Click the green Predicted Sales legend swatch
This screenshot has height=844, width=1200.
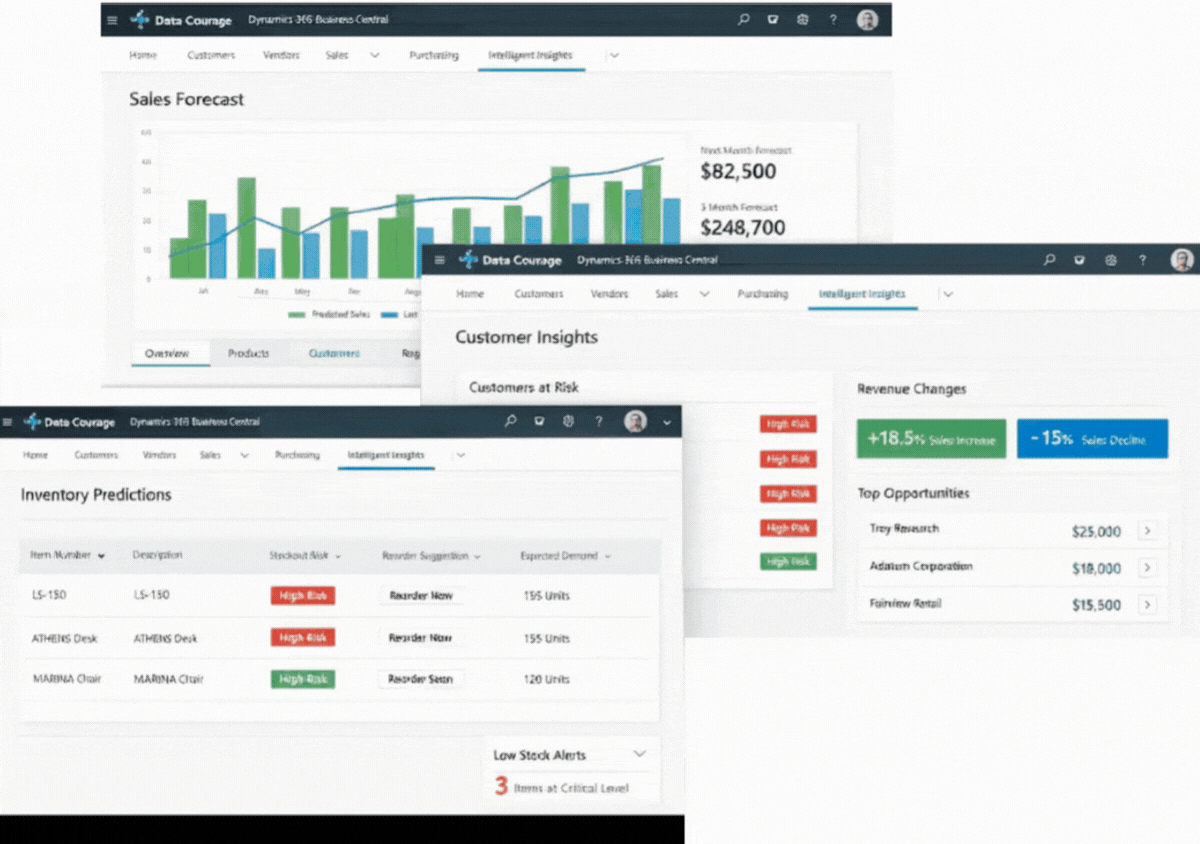click(297, 314)
